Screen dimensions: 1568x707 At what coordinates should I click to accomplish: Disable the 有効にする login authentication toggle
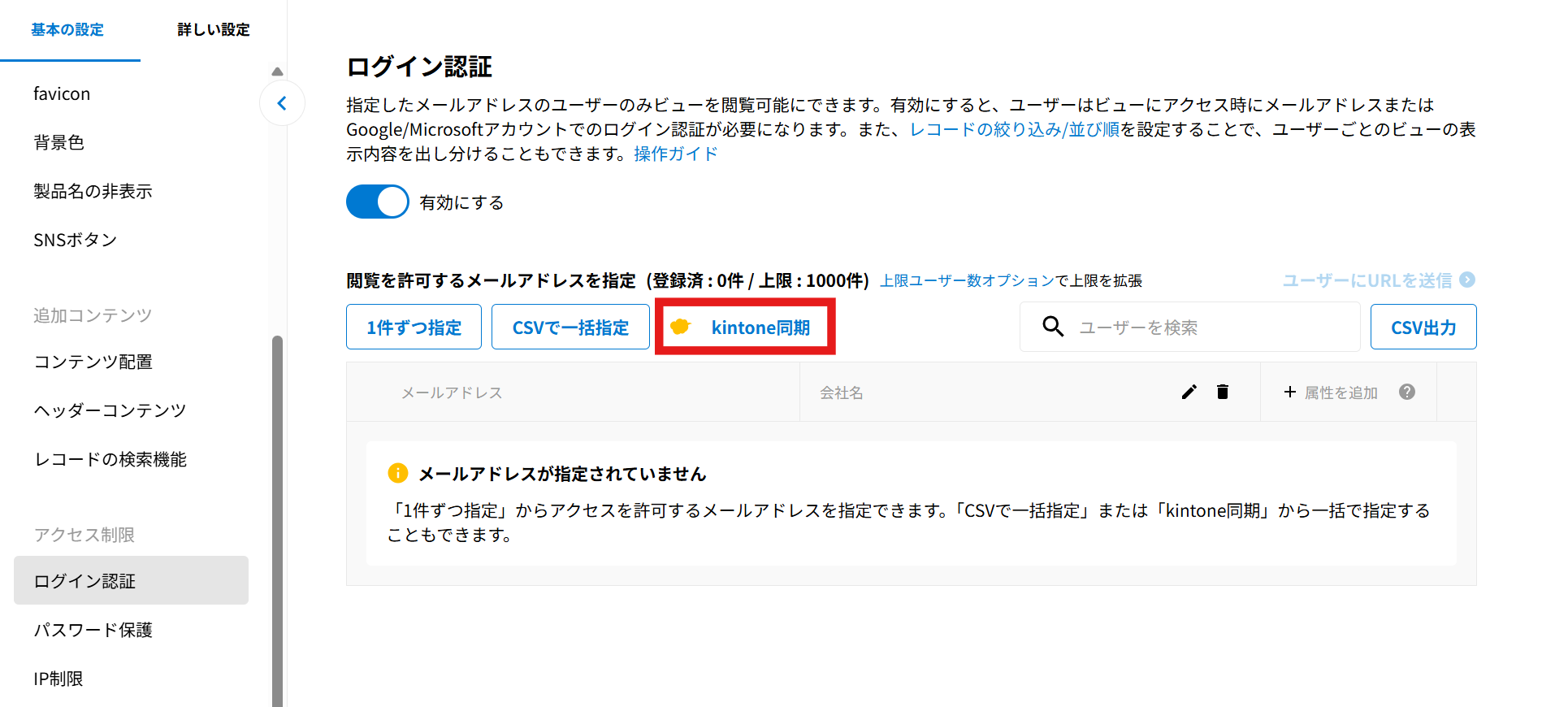(x=378, y=202)
